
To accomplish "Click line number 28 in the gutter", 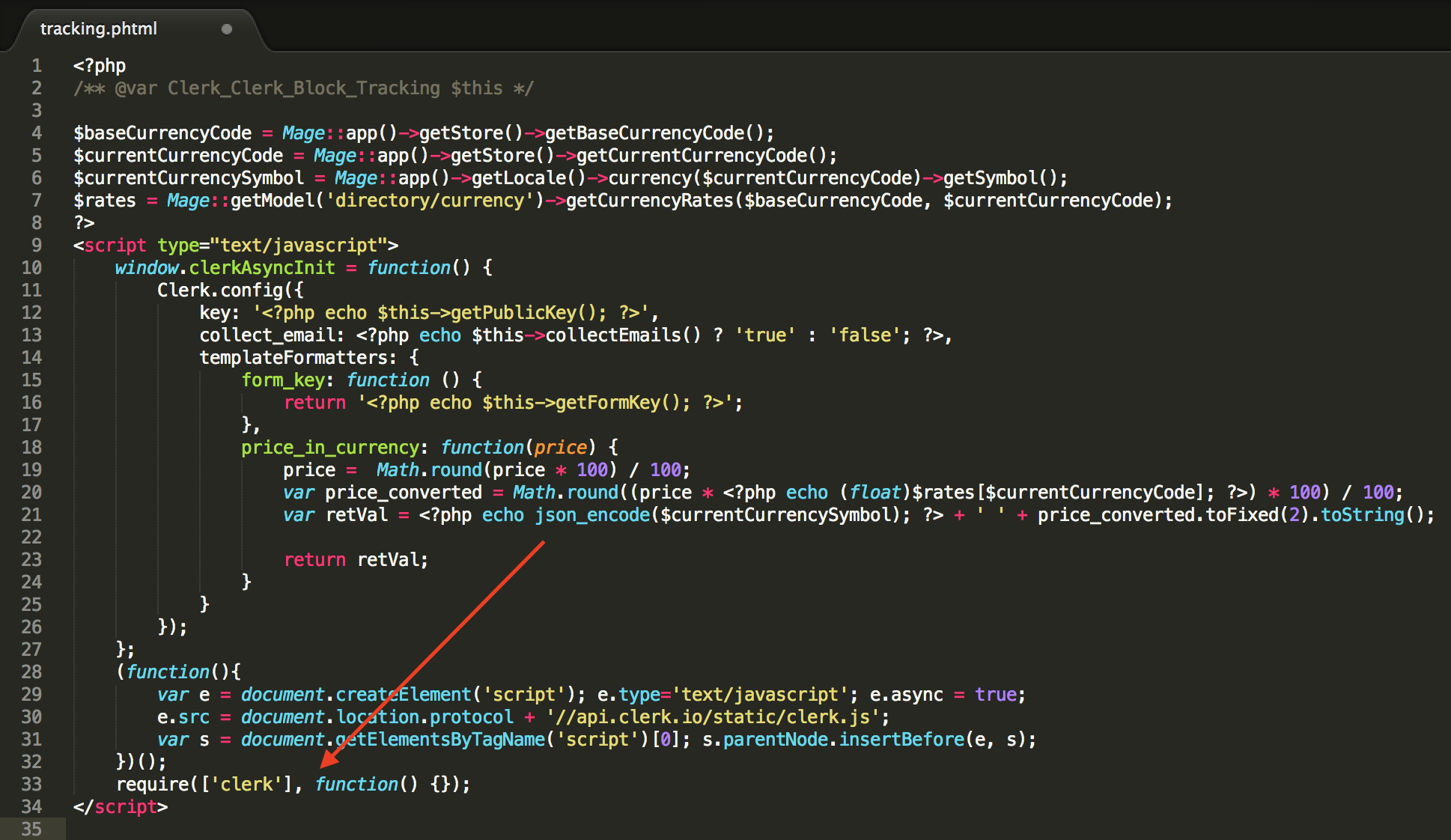I will tap(31, 672).
